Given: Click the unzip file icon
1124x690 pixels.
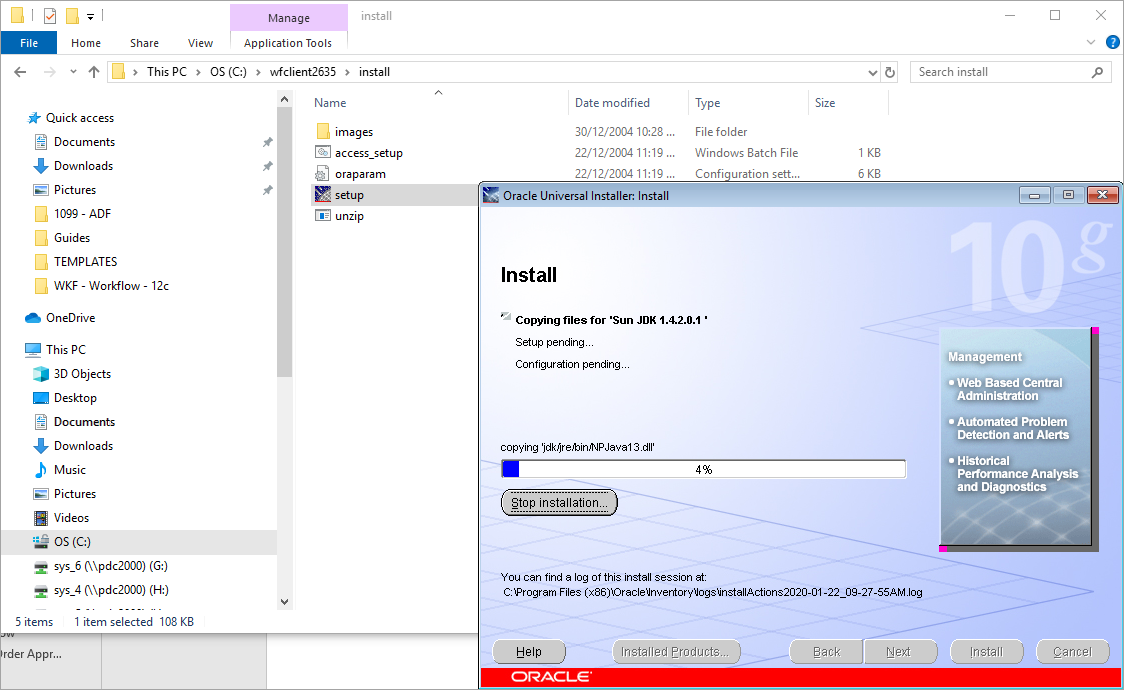Looking at the screenshot, I should pos(325,215).
